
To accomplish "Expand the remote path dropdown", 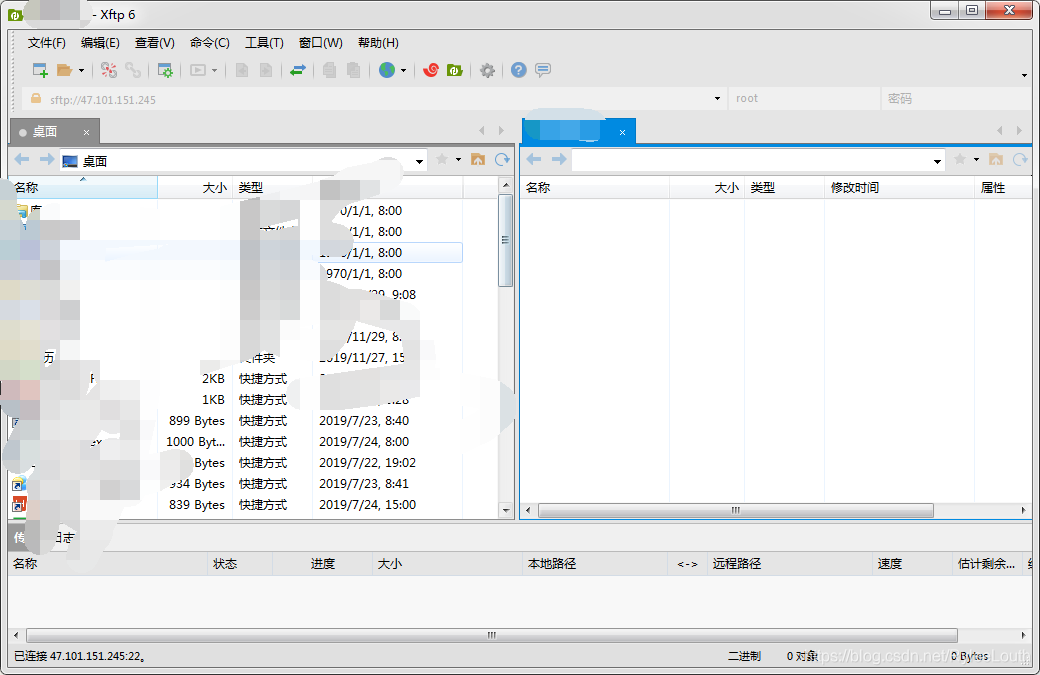I will [x=937, y=162].
